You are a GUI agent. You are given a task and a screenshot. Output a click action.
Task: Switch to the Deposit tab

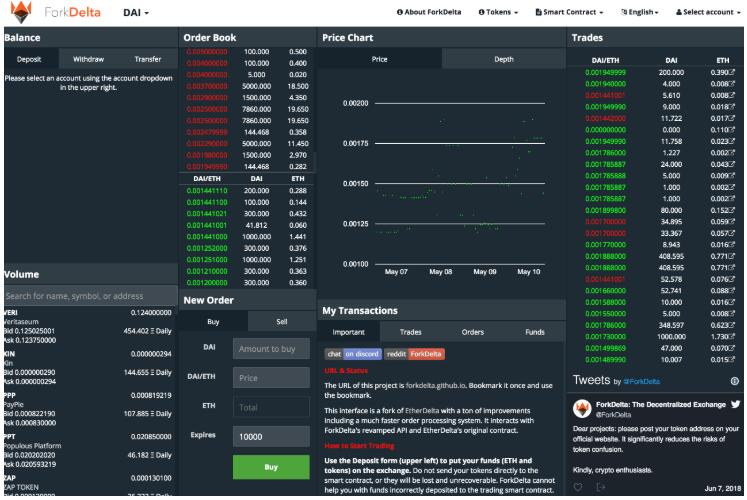pyautogui.click(x=29, y=59)
